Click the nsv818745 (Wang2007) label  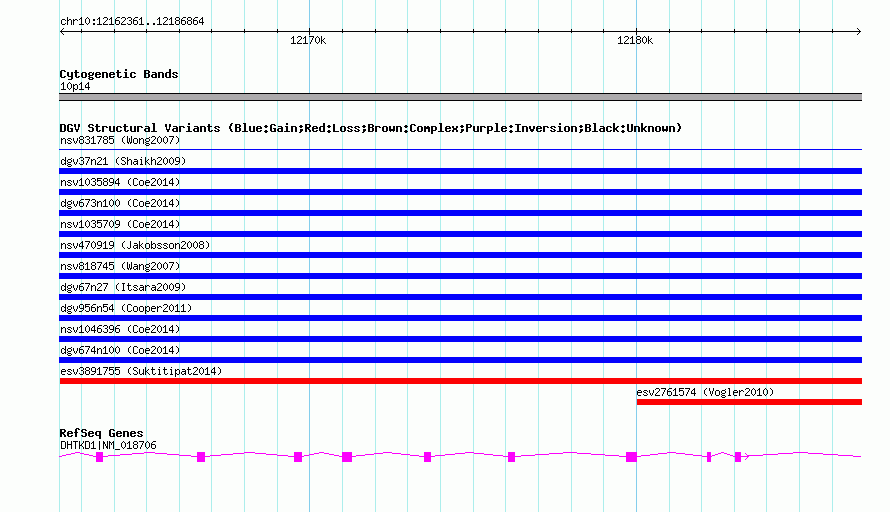pyautogui.click(x=120, y=266)
